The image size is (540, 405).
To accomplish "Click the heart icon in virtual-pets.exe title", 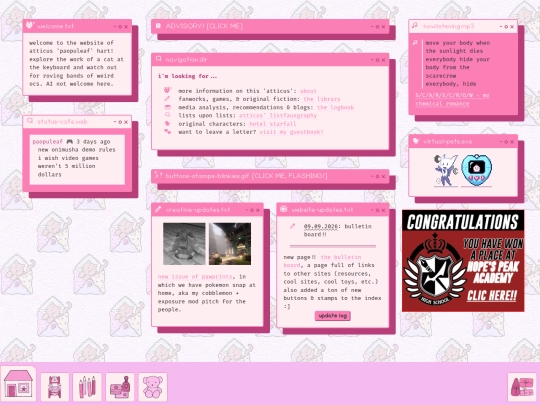I will click(x=416, y=141).
